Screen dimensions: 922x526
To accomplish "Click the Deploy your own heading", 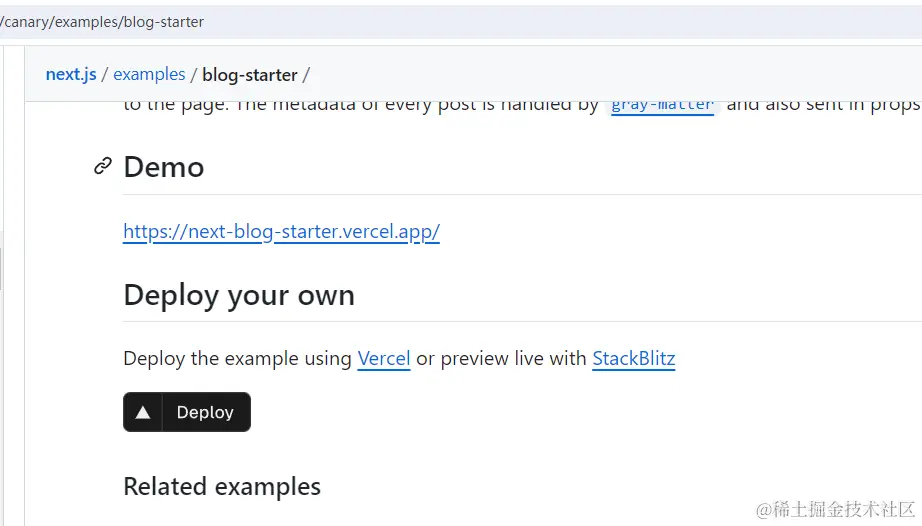I will (x=239, y=295).
